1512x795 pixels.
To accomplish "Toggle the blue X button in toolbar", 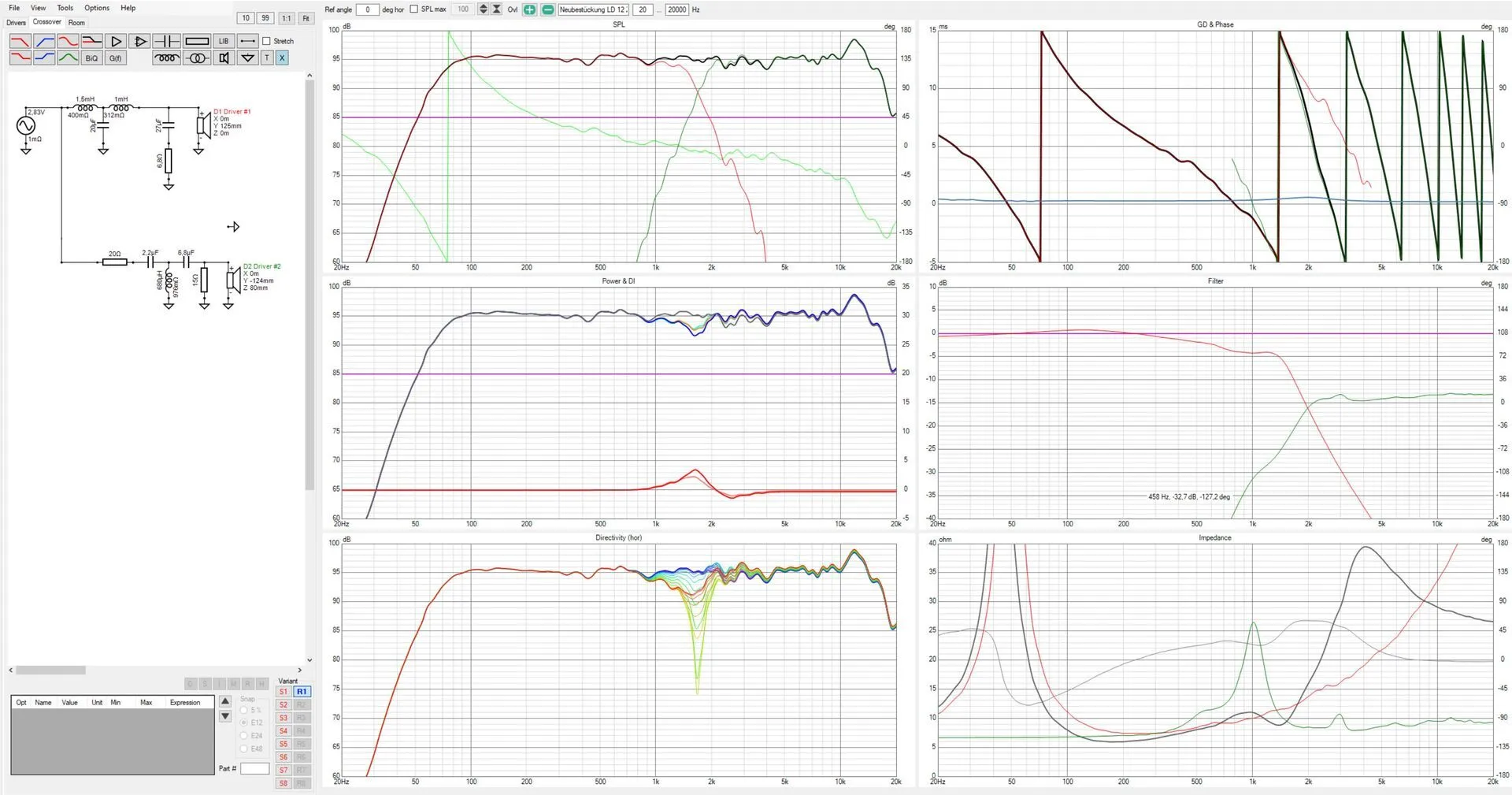I will (282, 58).
